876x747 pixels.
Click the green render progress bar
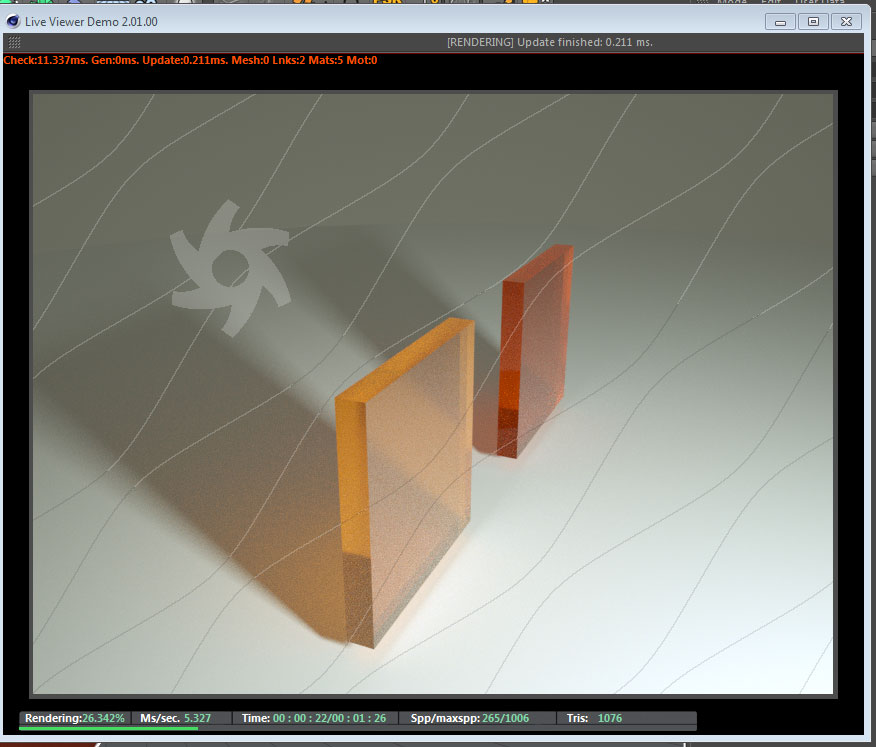point(108,728)
